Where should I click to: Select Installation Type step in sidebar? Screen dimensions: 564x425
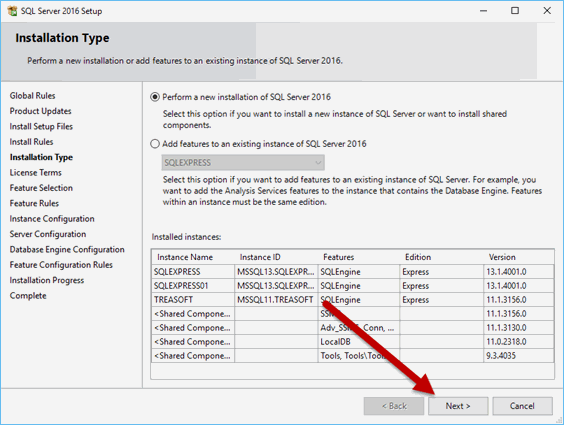(x=41, y=157)
